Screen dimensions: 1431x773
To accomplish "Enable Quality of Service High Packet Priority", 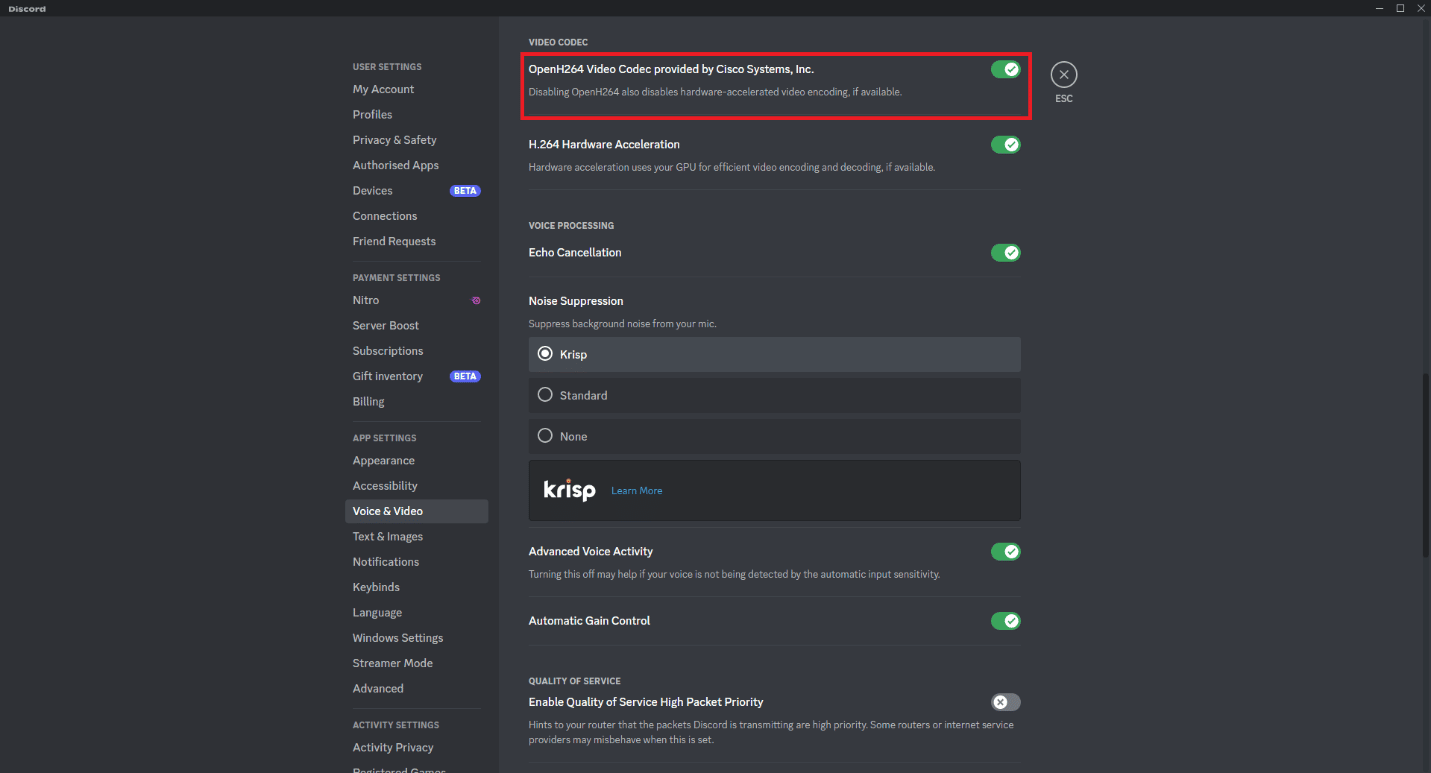I will pyautogui.click(x=1005, y=702).
